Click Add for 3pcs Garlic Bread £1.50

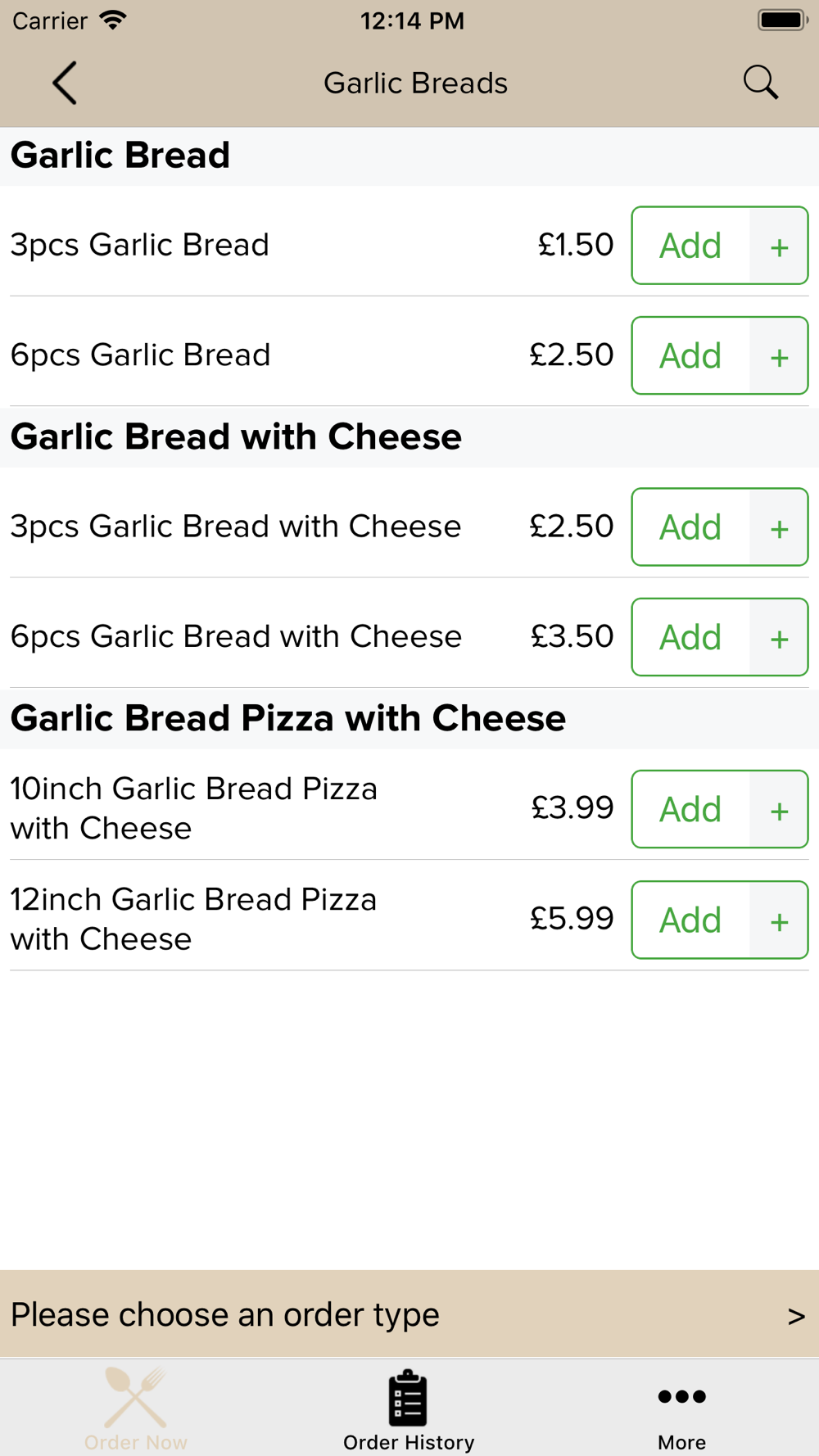pyautogui.click(x=690, y=246)
